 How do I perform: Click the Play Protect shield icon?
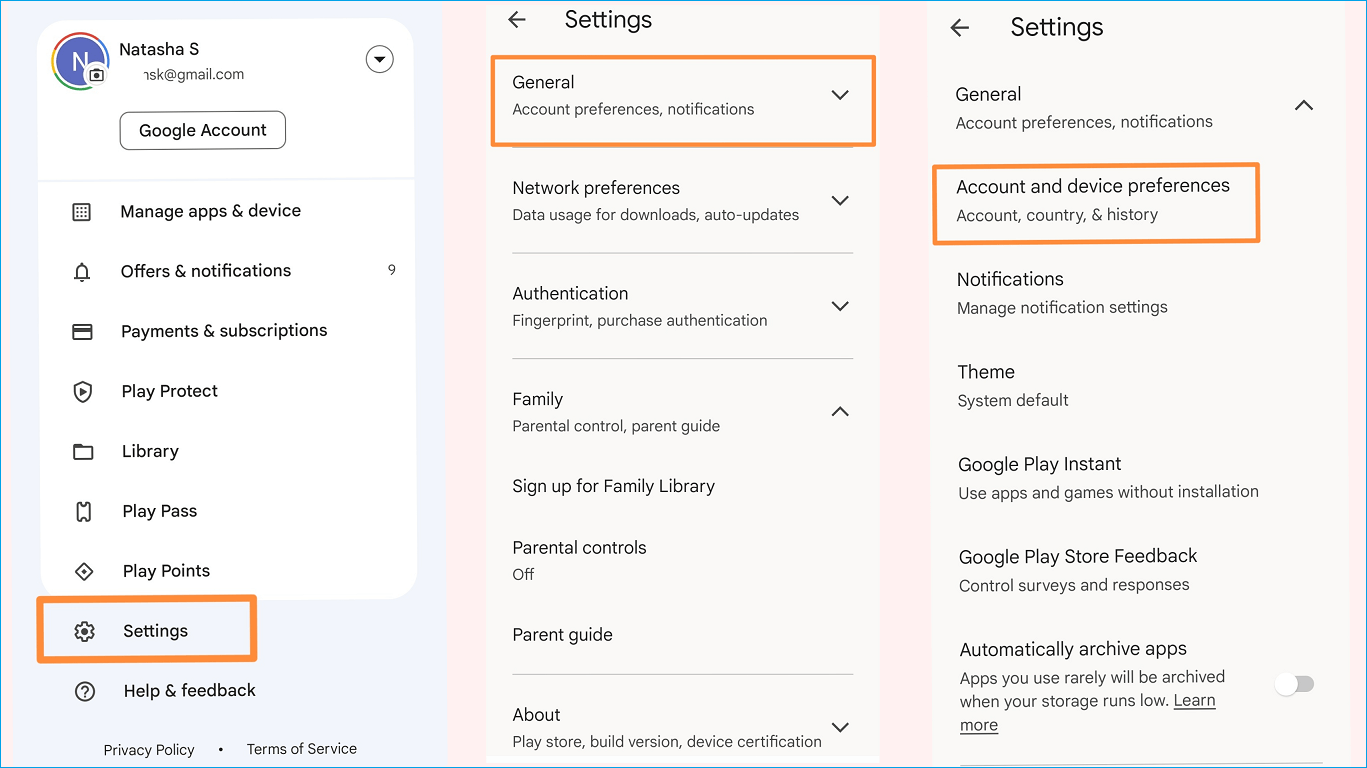[x=83, y=392]
